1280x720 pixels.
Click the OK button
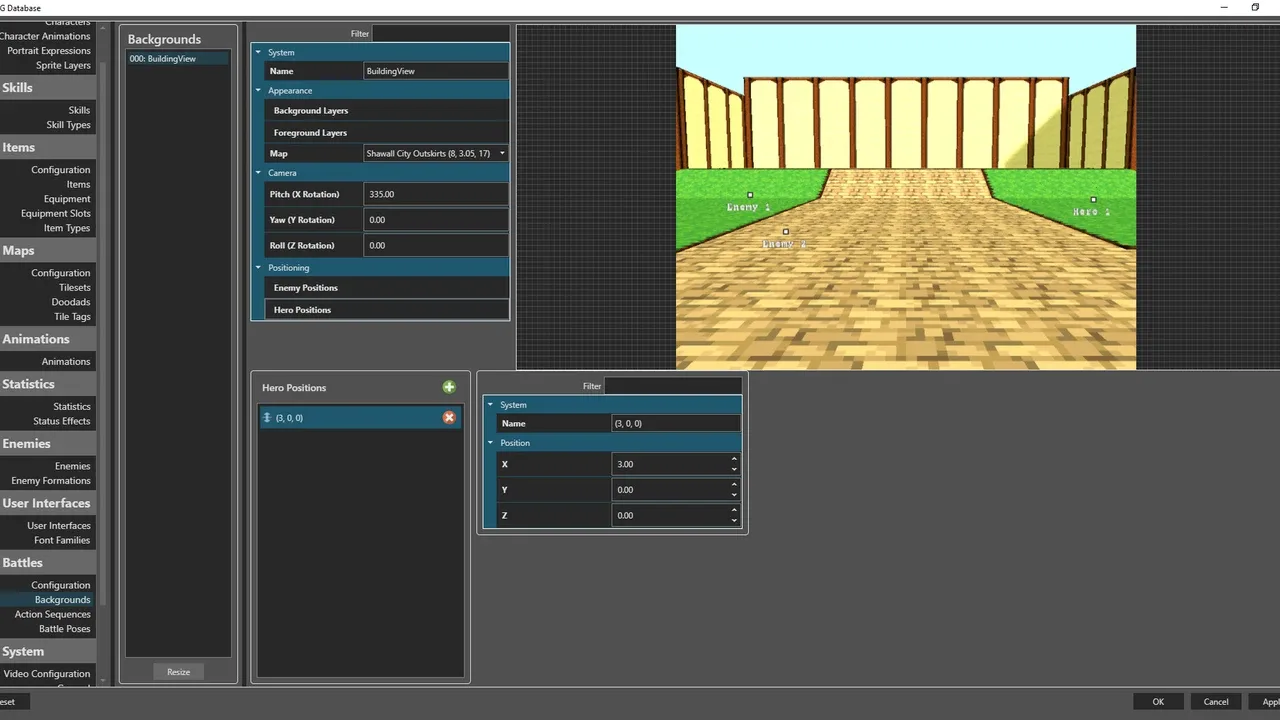tap(1158, 702)
